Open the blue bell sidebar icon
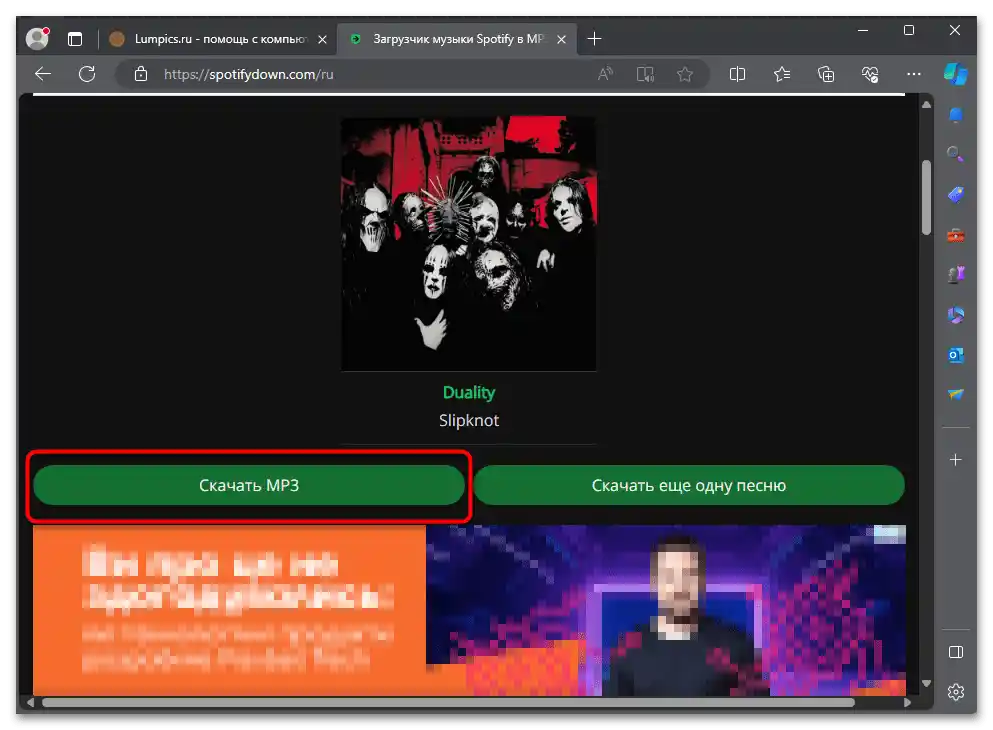 coord(956,115)
